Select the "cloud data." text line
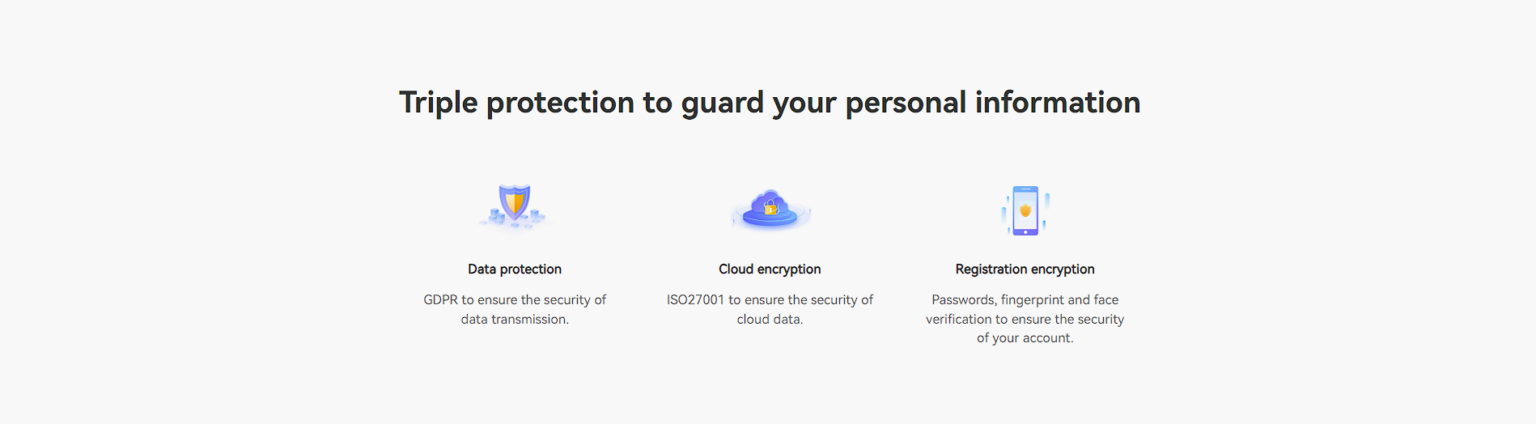Screen dimensions: 1536x424 tap(770, 319)
